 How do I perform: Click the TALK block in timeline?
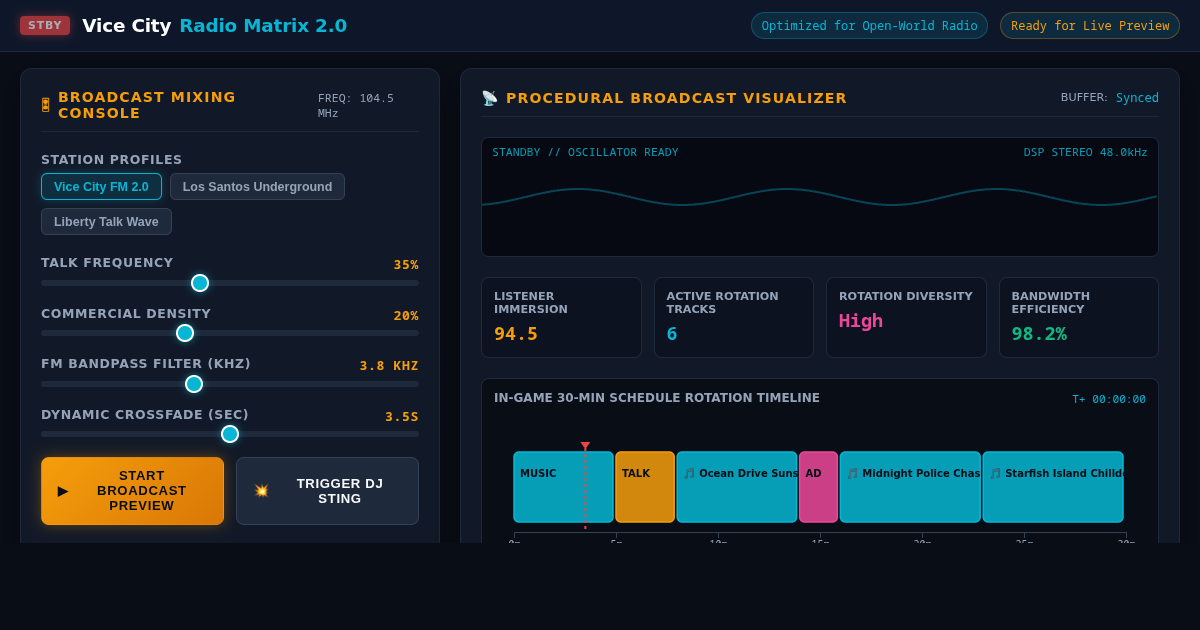click(x=645, y=487)
